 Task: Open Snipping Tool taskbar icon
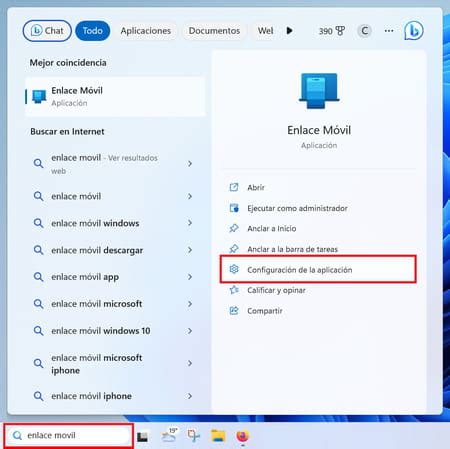click(x=194, y=436)
